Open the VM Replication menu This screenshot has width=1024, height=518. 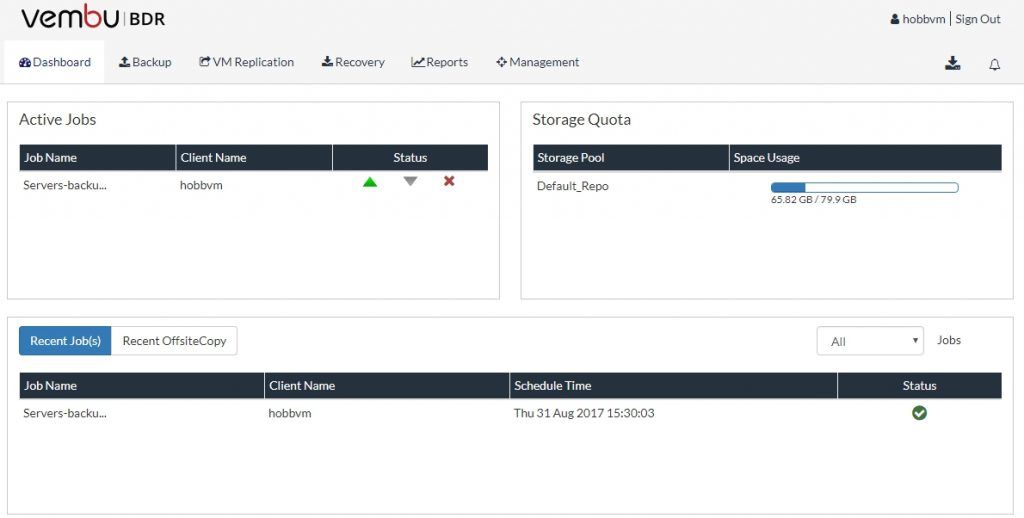(x=246, y=62)
